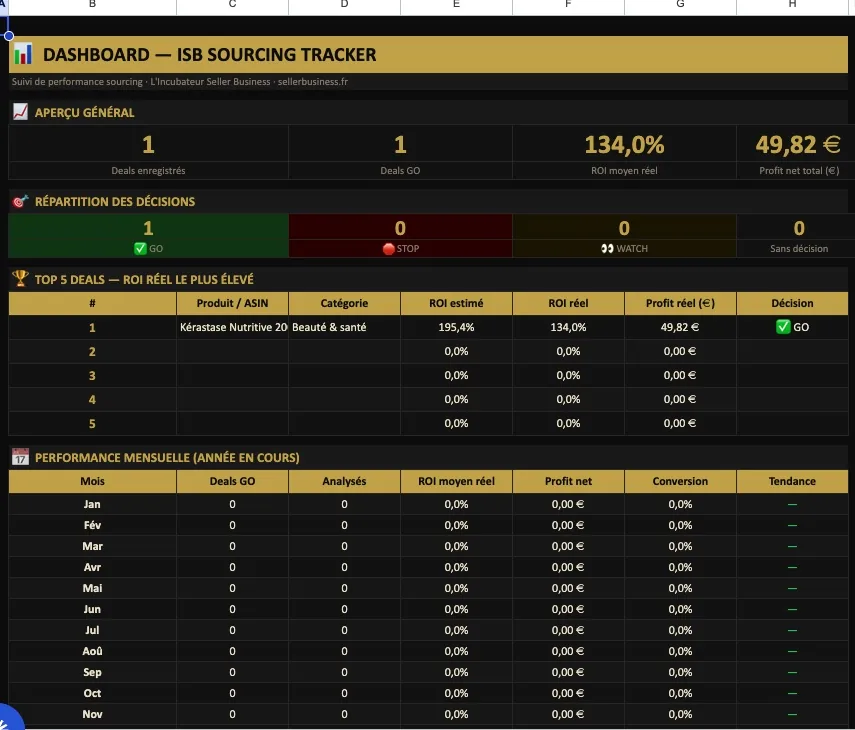The height and width of the screenshot is (730, 855).
Task: Select the Sep month cell
Action: [x=92, y=672]
